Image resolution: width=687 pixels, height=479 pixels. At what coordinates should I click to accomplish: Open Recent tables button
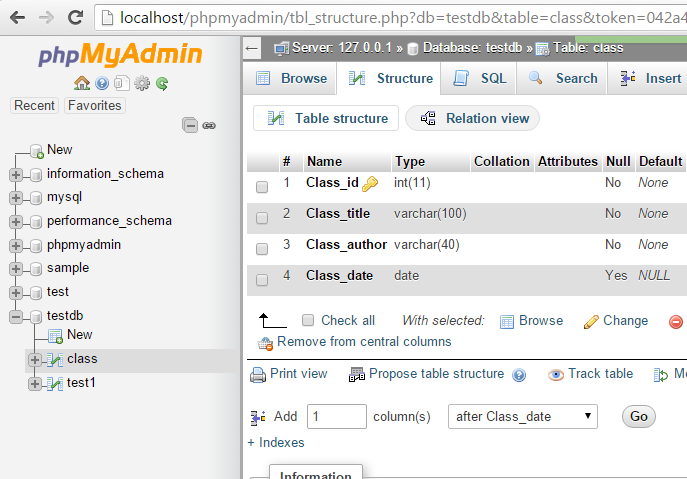[34, 106]
